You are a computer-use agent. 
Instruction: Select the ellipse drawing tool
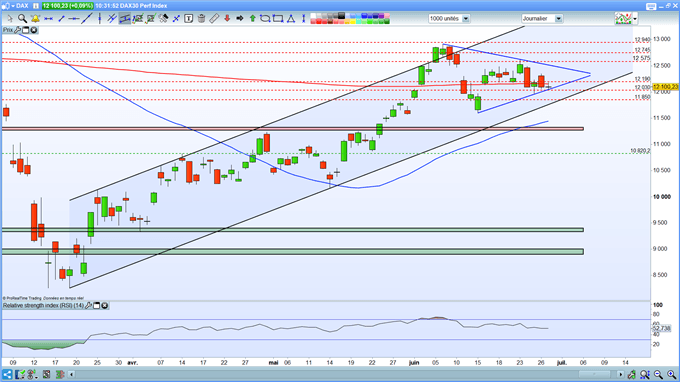coord(265,19)
